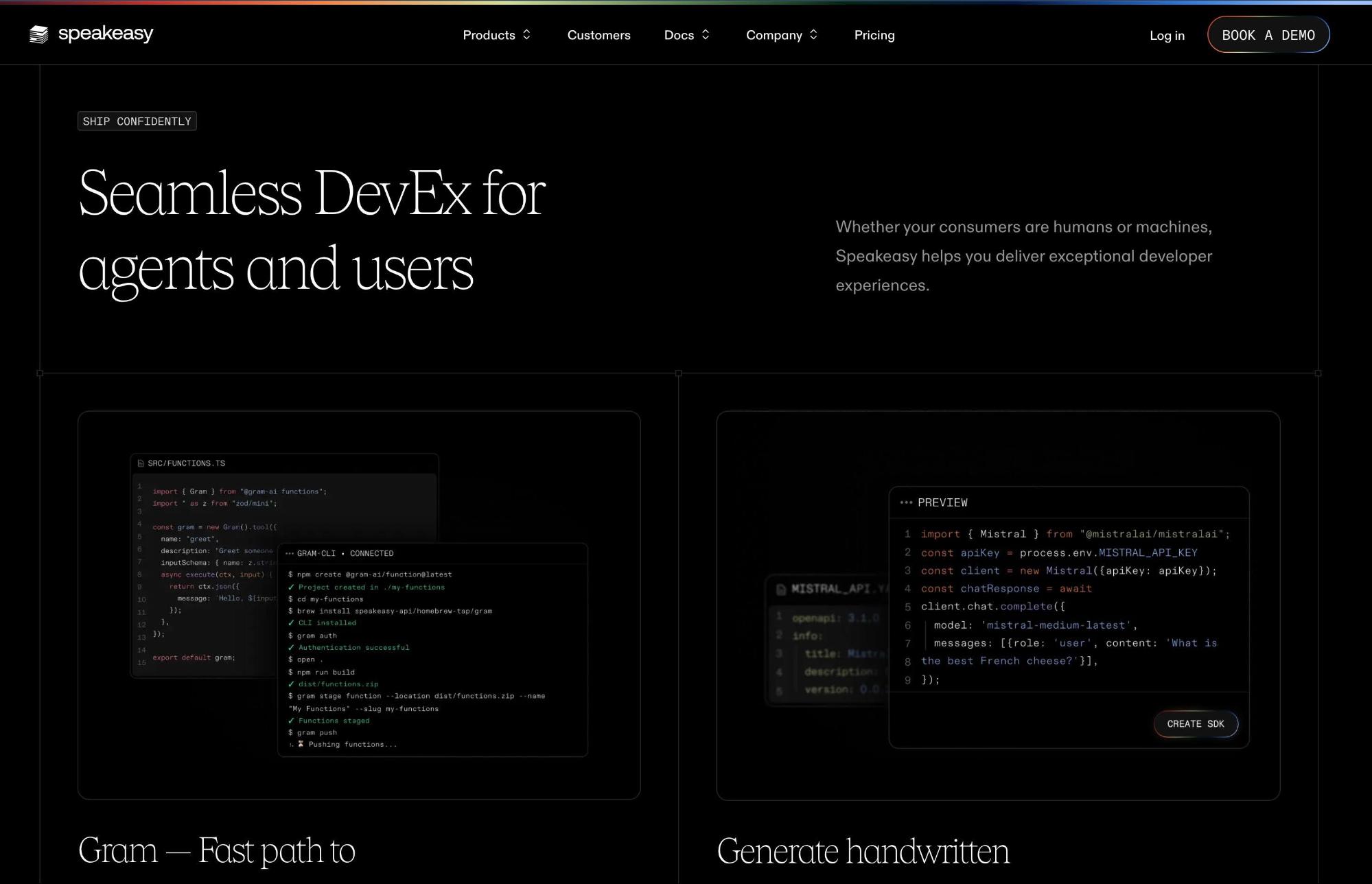1372x884 pixels.
Task: Click the checkmark beside CLI installed
Action: click(x=291, y=623)
